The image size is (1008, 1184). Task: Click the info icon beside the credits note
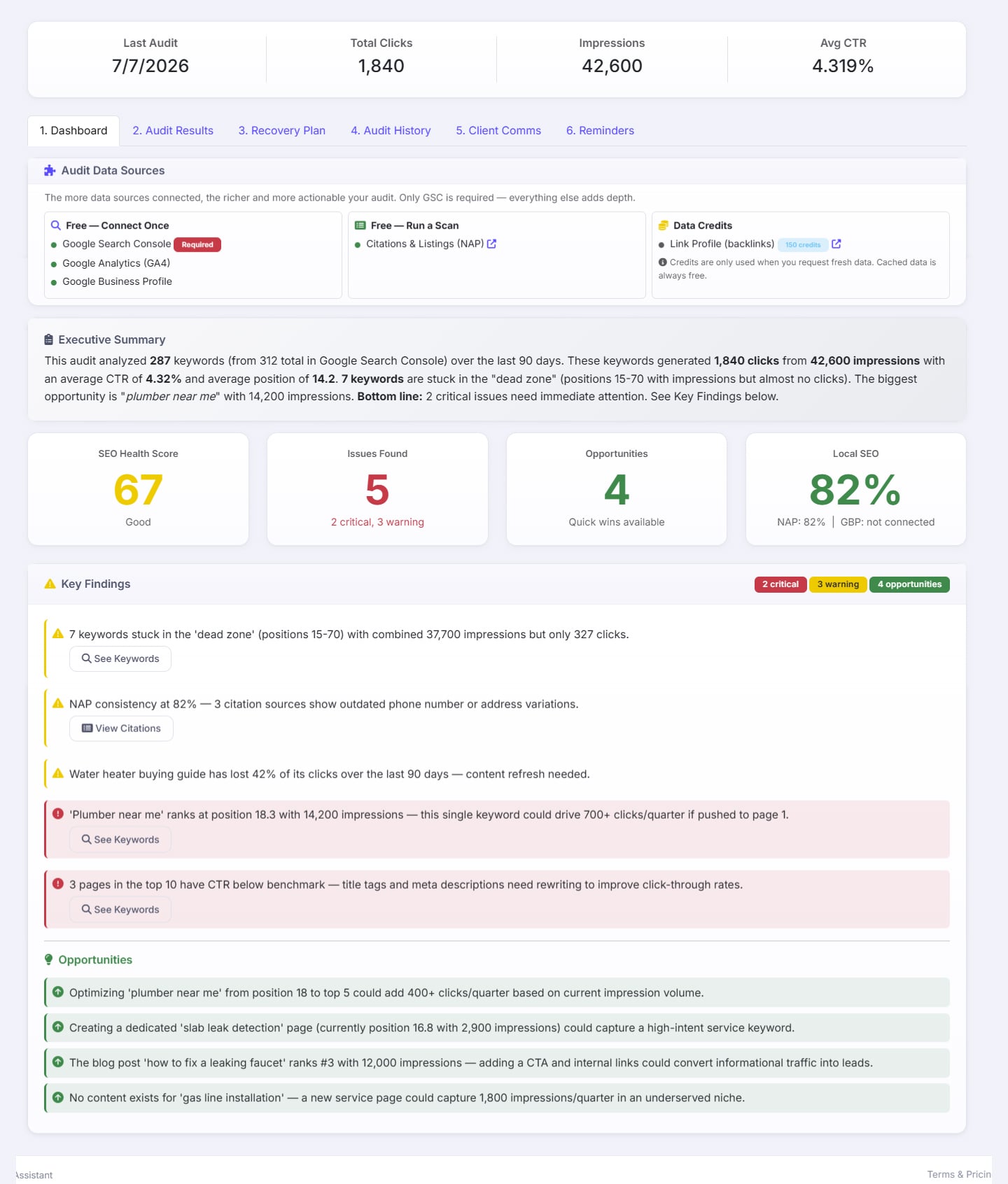pyautogui.click(x=662, y=262)
